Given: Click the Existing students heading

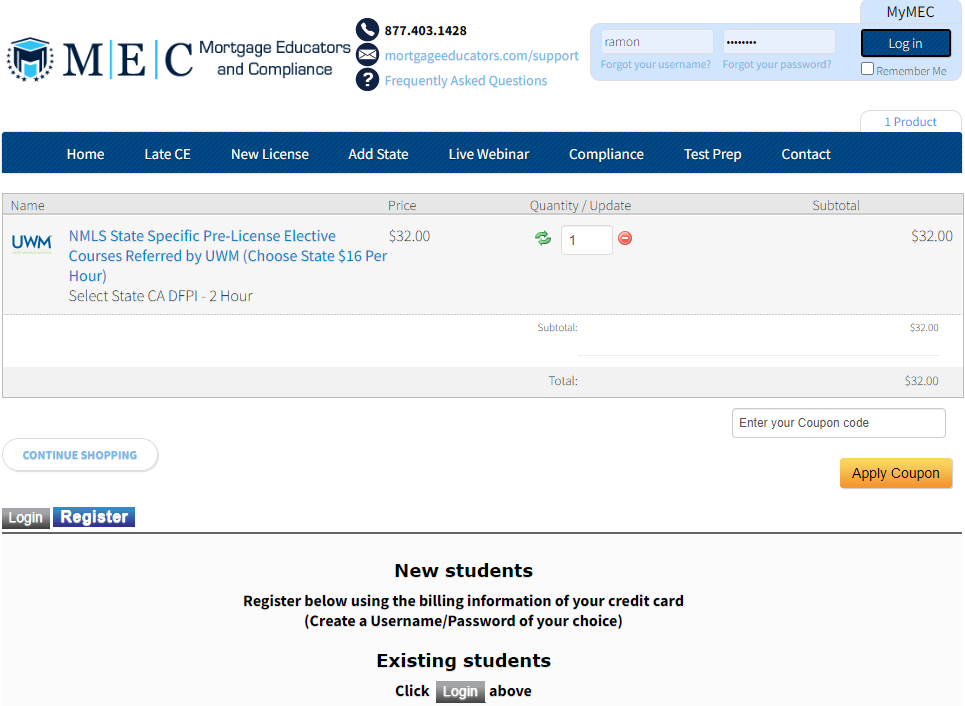Looking at the screenshot, I should 463,660.
